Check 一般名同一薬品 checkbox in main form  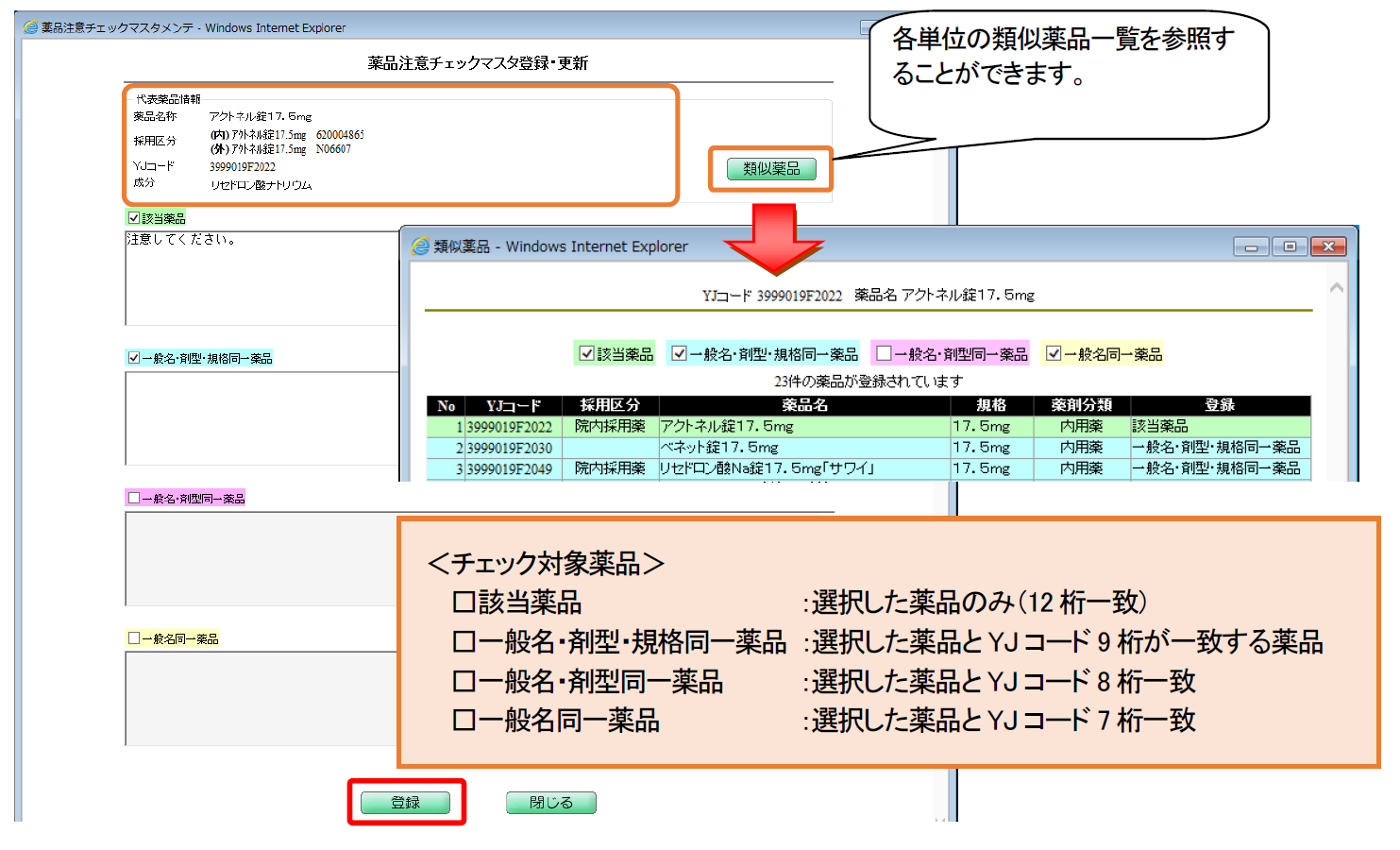(134, 638)
